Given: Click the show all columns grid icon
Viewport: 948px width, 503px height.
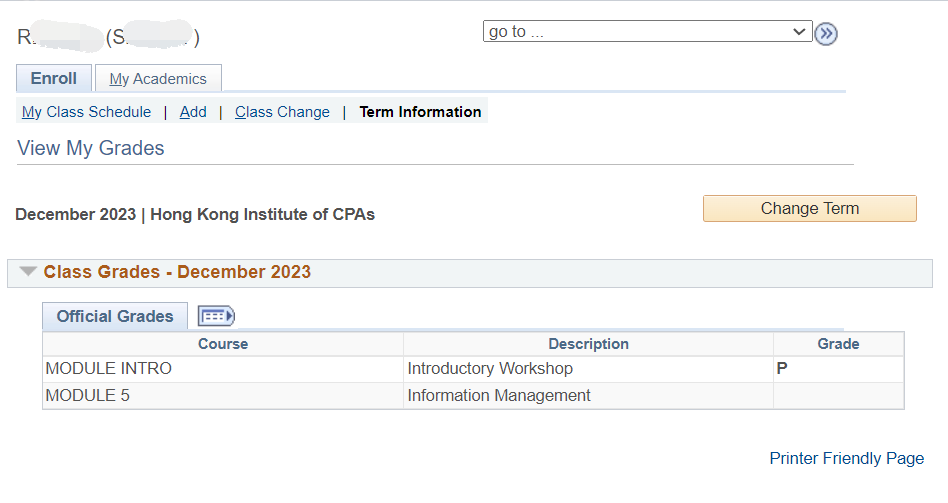Looking at the screenshot, I should click(x=216, y=316).
